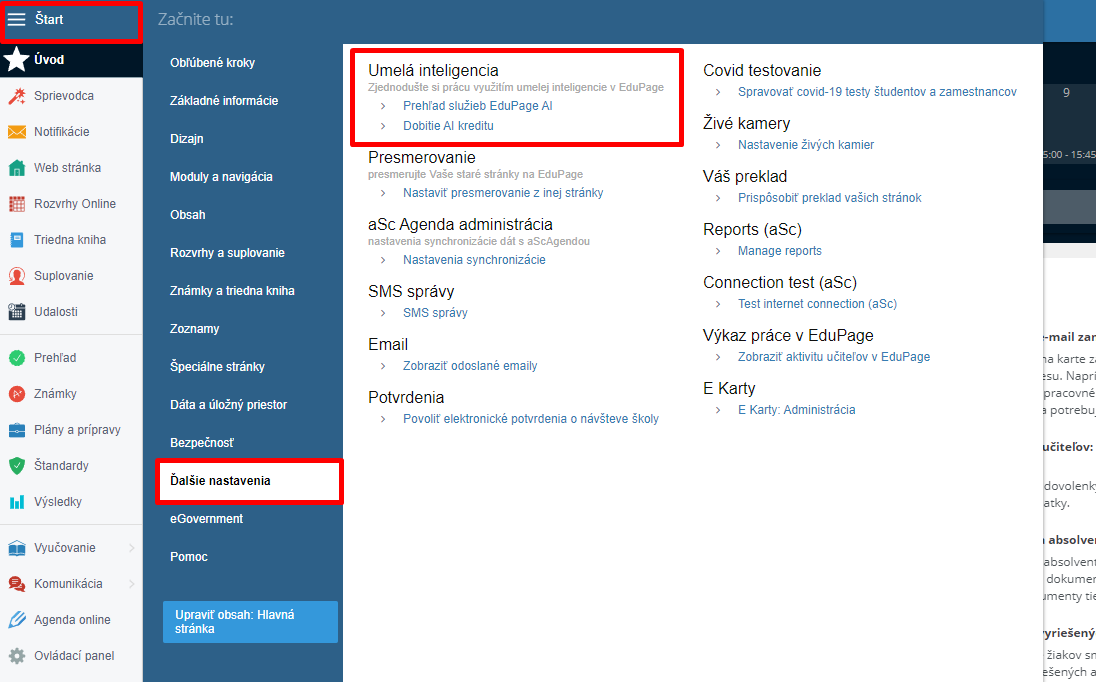Click the Výkaz práce v EduPage heading

tap(788, 335)
